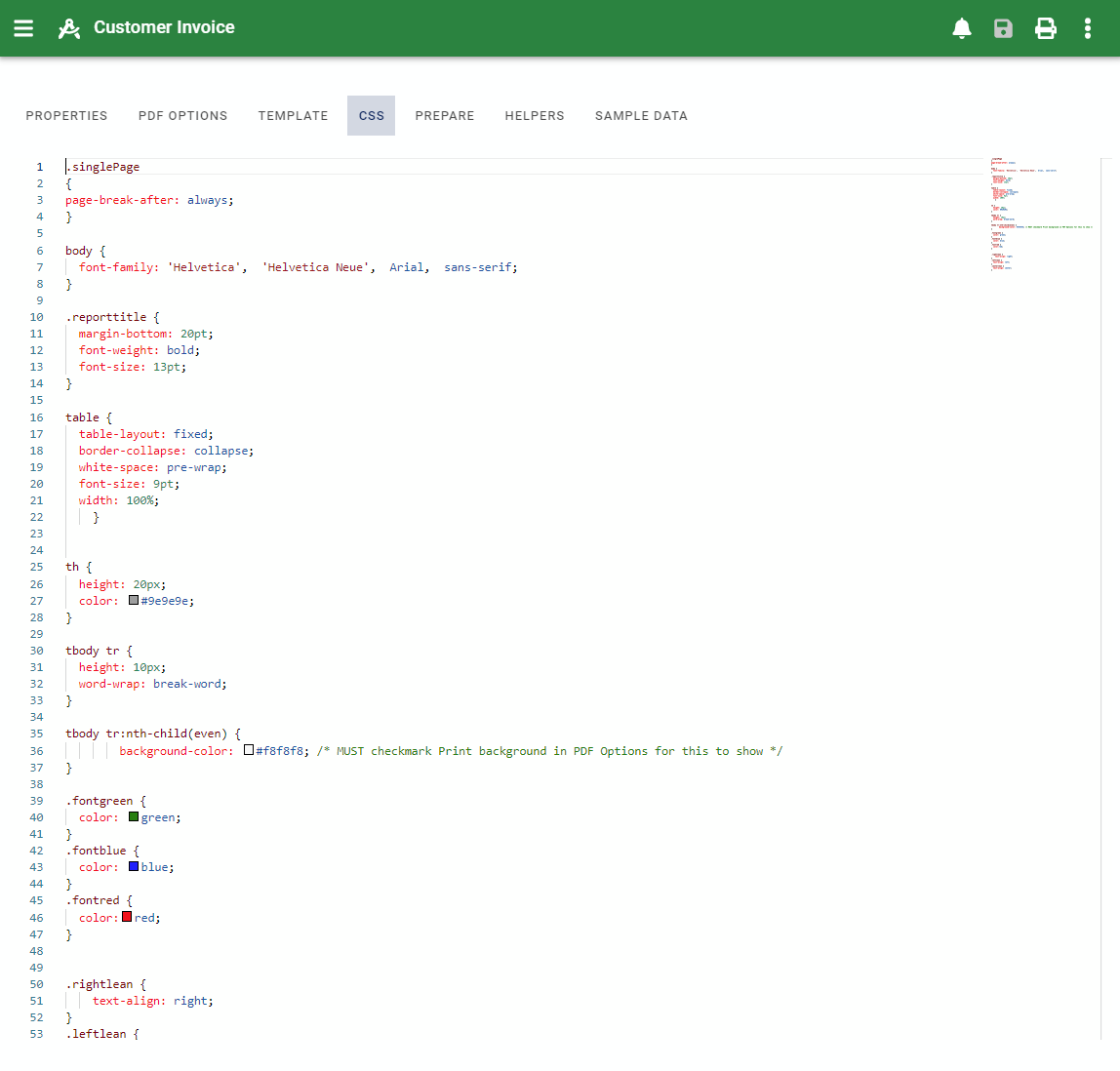
Task: Open the Prepare tab
Action: coord(444,116)
